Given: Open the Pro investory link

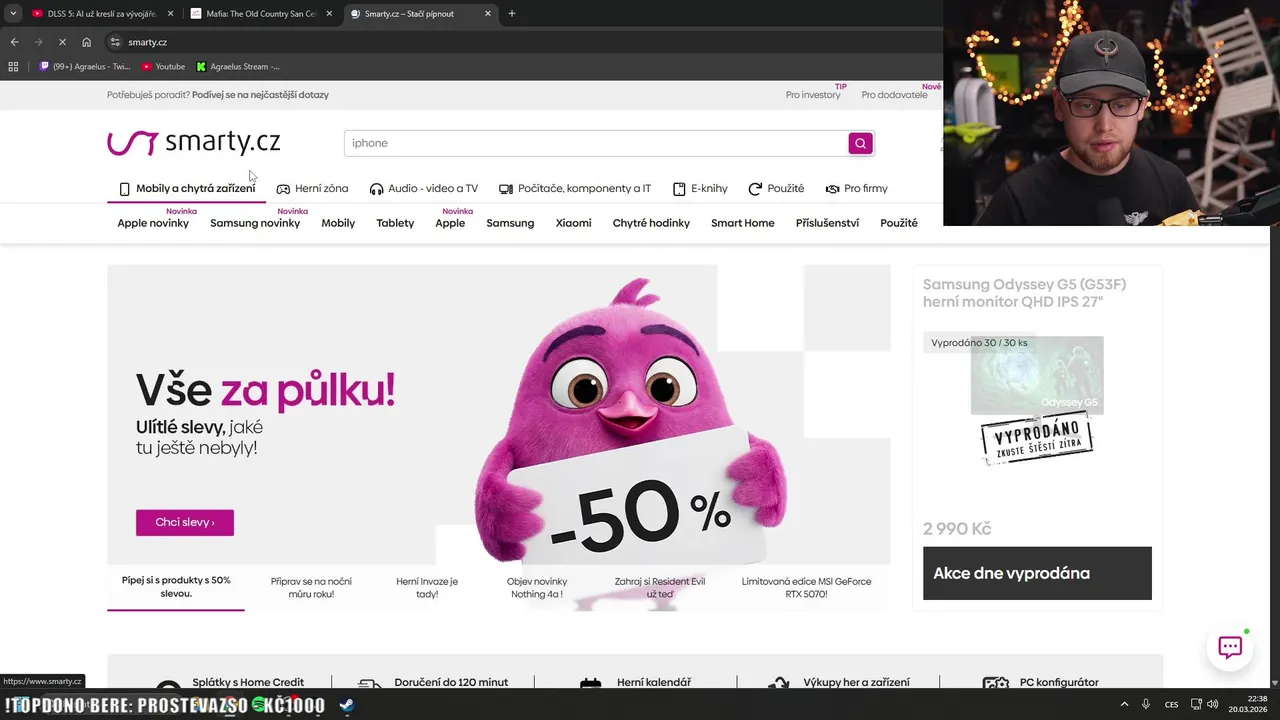Looking at the screenshot, I should click(x=813, y=95).
